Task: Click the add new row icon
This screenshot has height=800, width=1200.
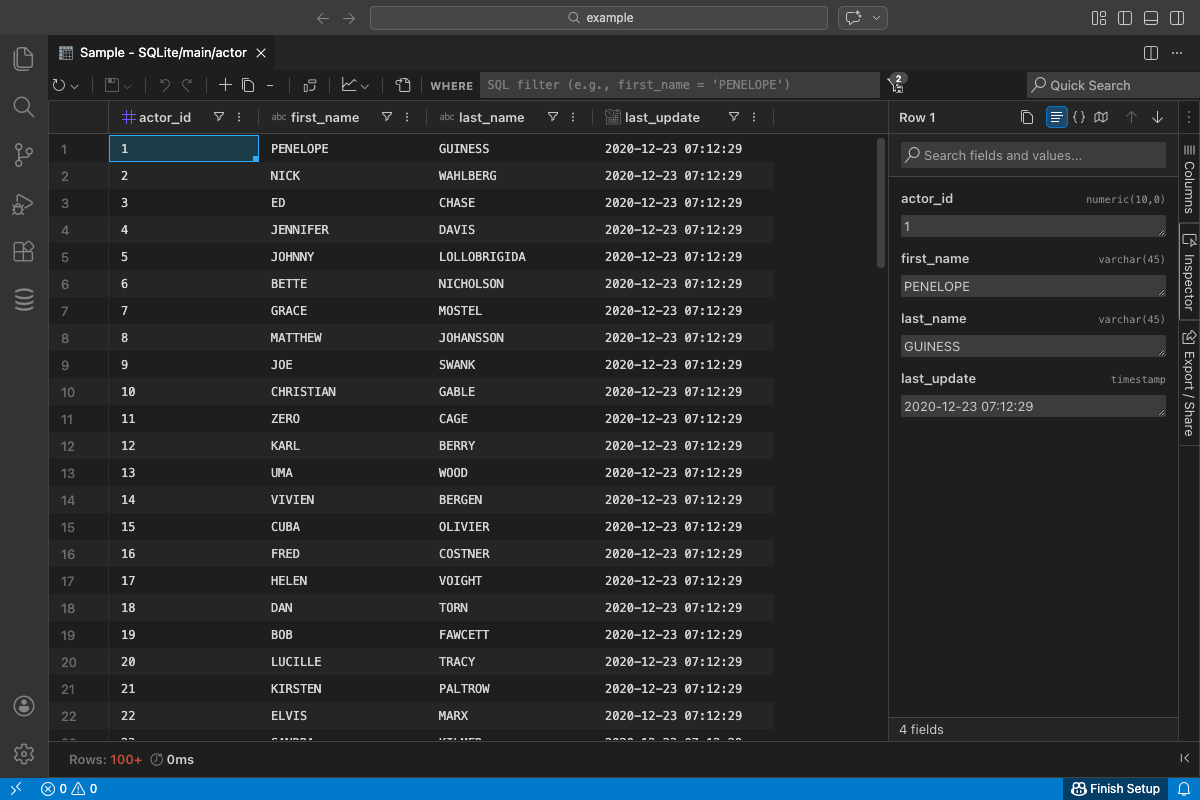Action: click(225, 85)
